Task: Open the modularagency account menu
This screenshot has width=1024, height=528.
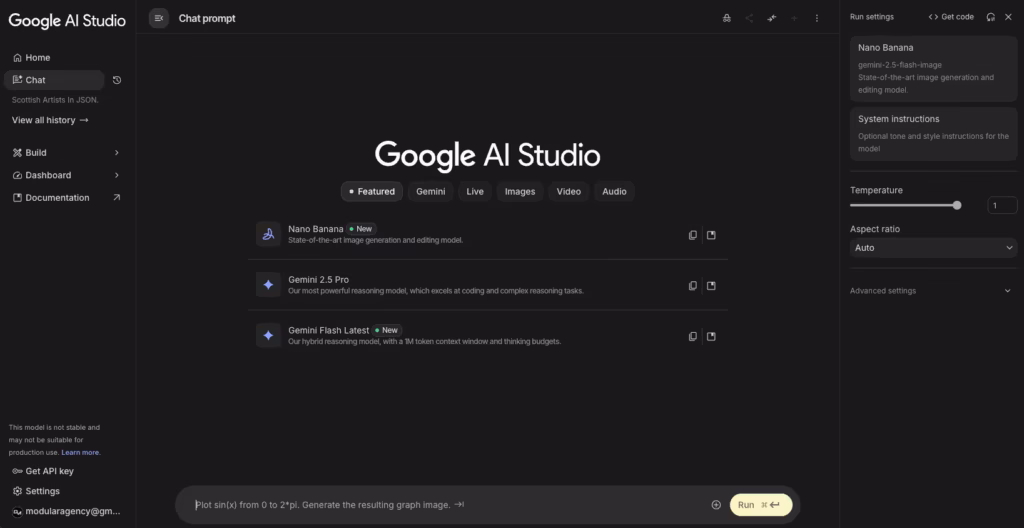Action: (x=67, y=511)
